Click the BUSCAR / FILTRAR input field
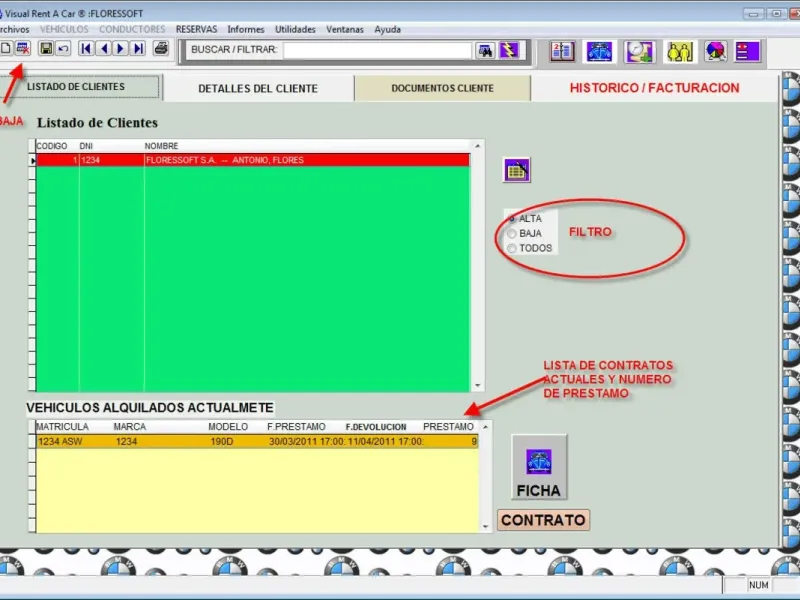The image size is (800, 600). [x=377, y=50]
